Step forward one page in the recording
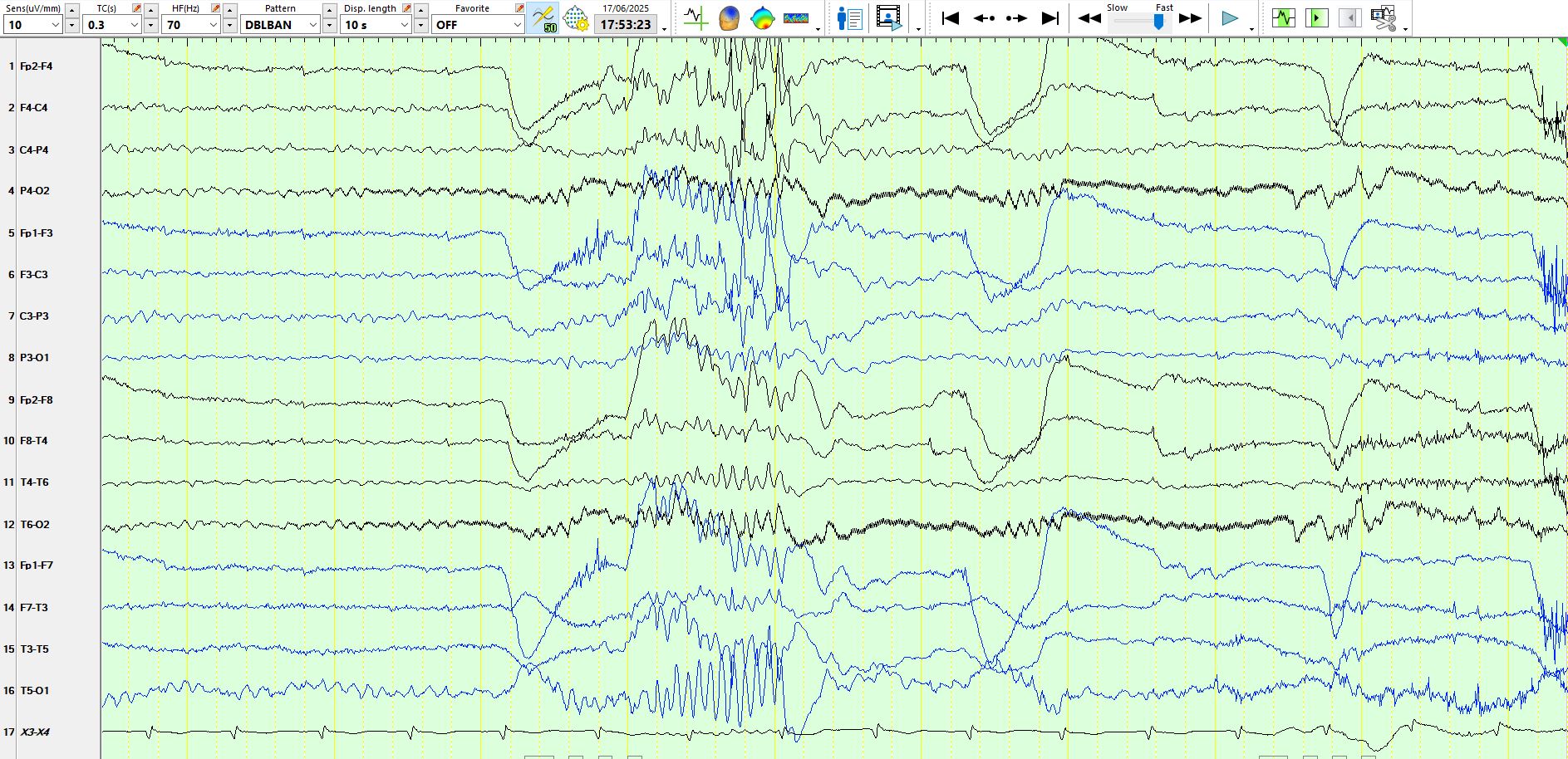 (x=1016, y=18)
